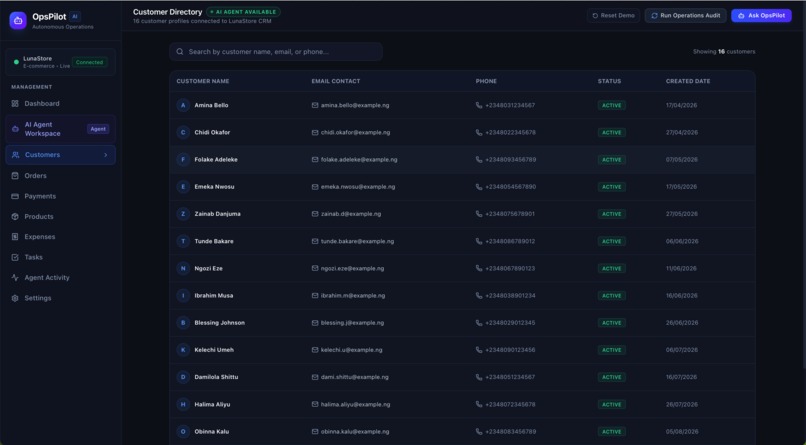
Task: Click the green LunaStore status dot
Action: pyautogui.click(x=16, y=62)
